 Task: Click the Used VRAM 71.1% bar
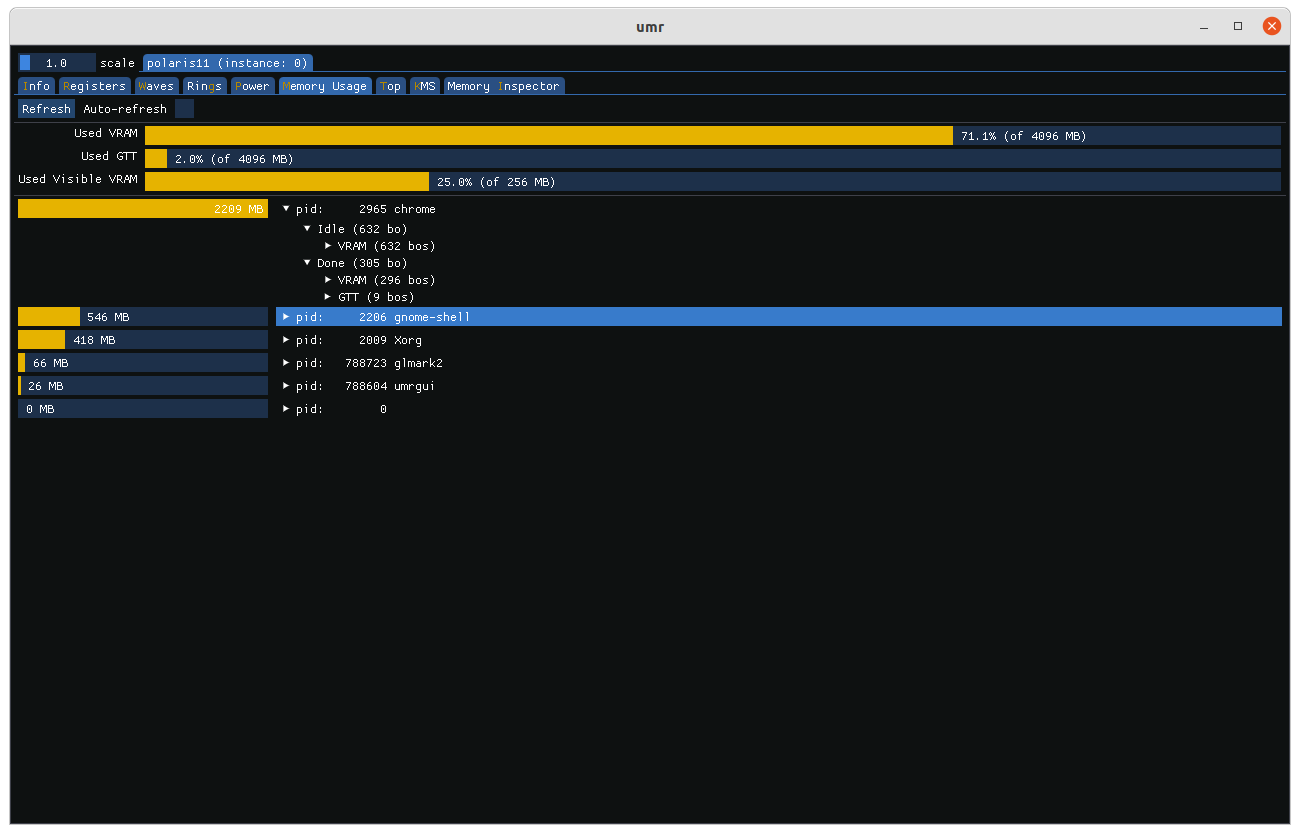(x=713, y=135)
